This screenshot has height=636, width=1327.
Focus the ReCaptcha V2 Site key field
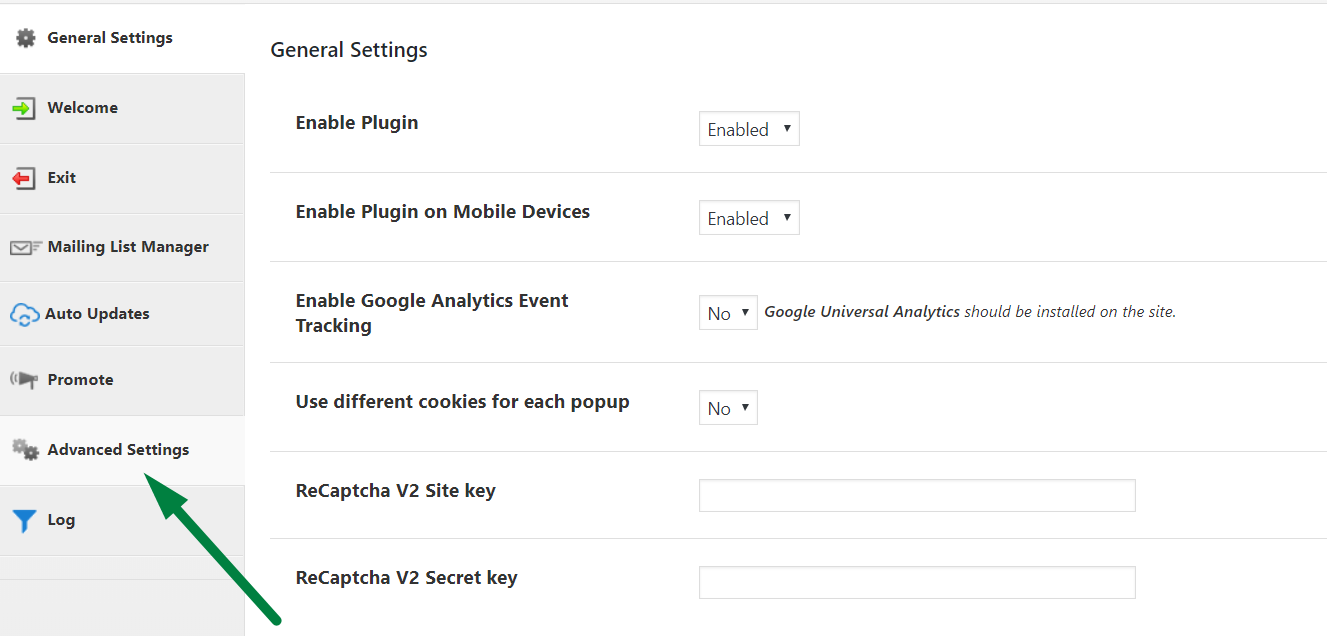click(917, 495)
